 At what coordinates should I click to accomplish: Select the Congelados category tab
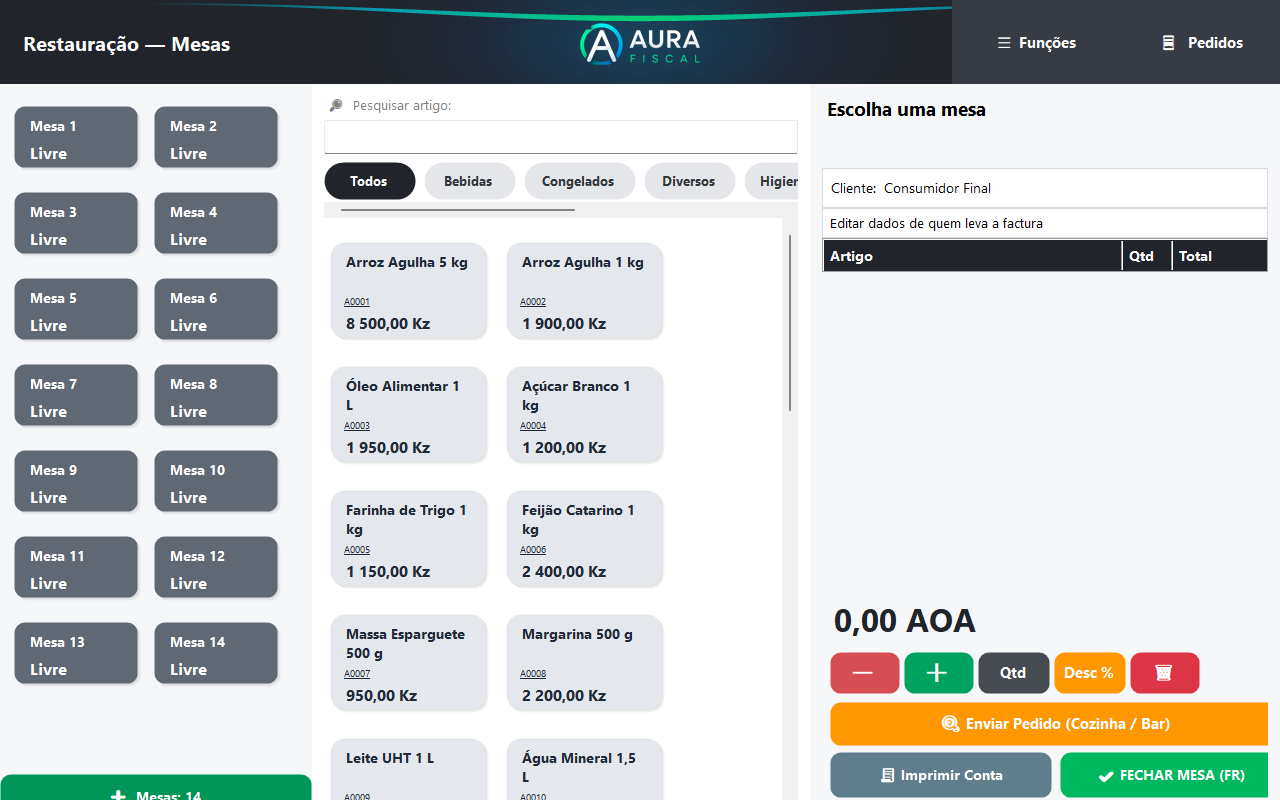coord(578,181)
